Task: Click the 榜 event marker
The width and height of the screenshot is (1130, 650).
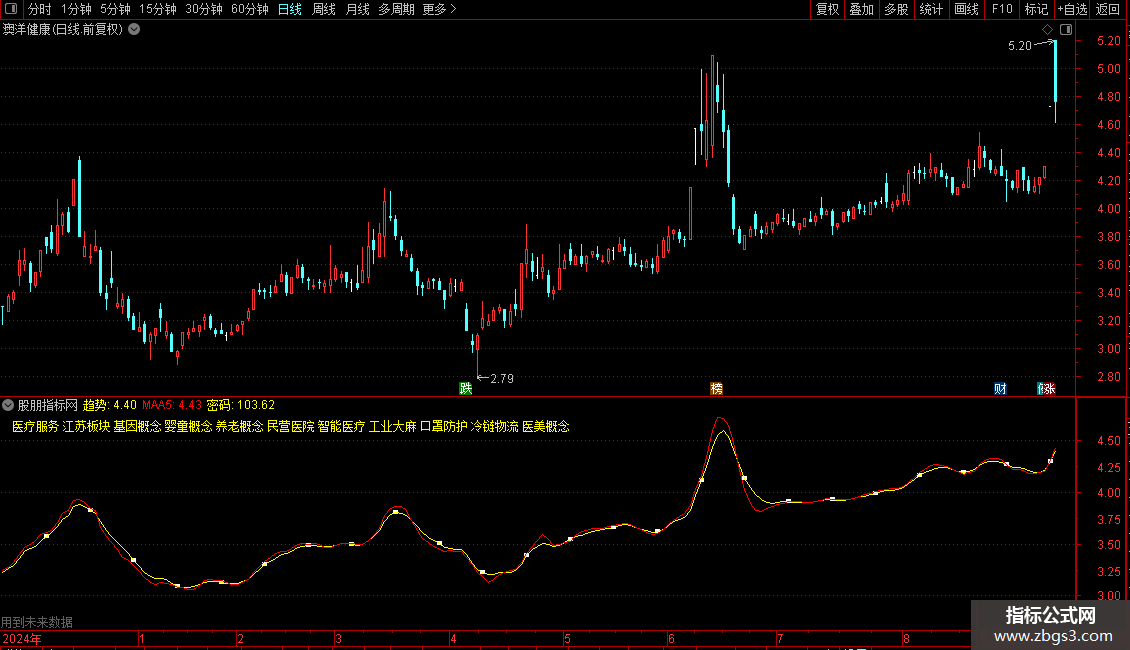Action: (716, 388)
